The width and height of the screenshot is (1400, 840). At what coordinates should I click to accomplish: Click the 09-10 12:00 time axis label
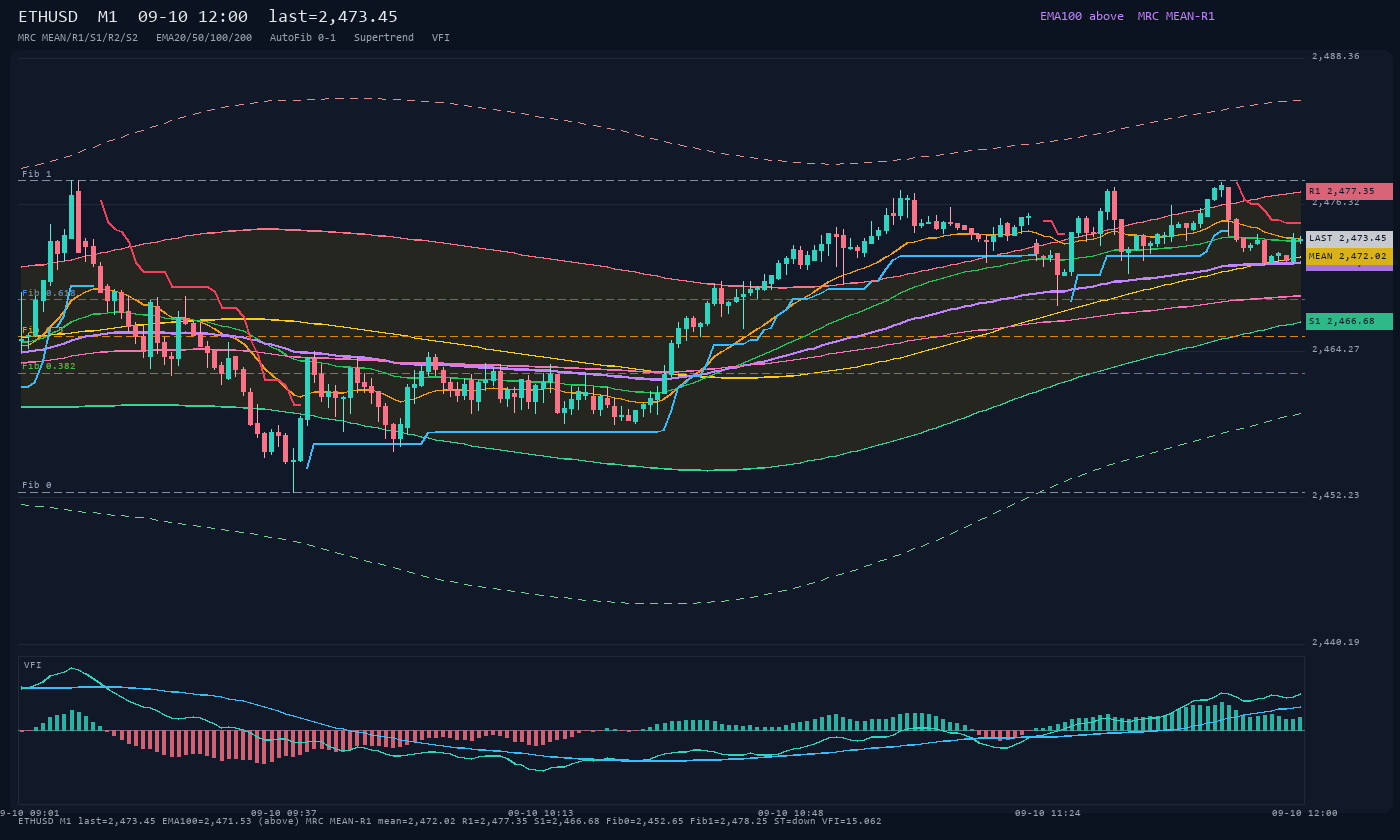pos(1305,813)
